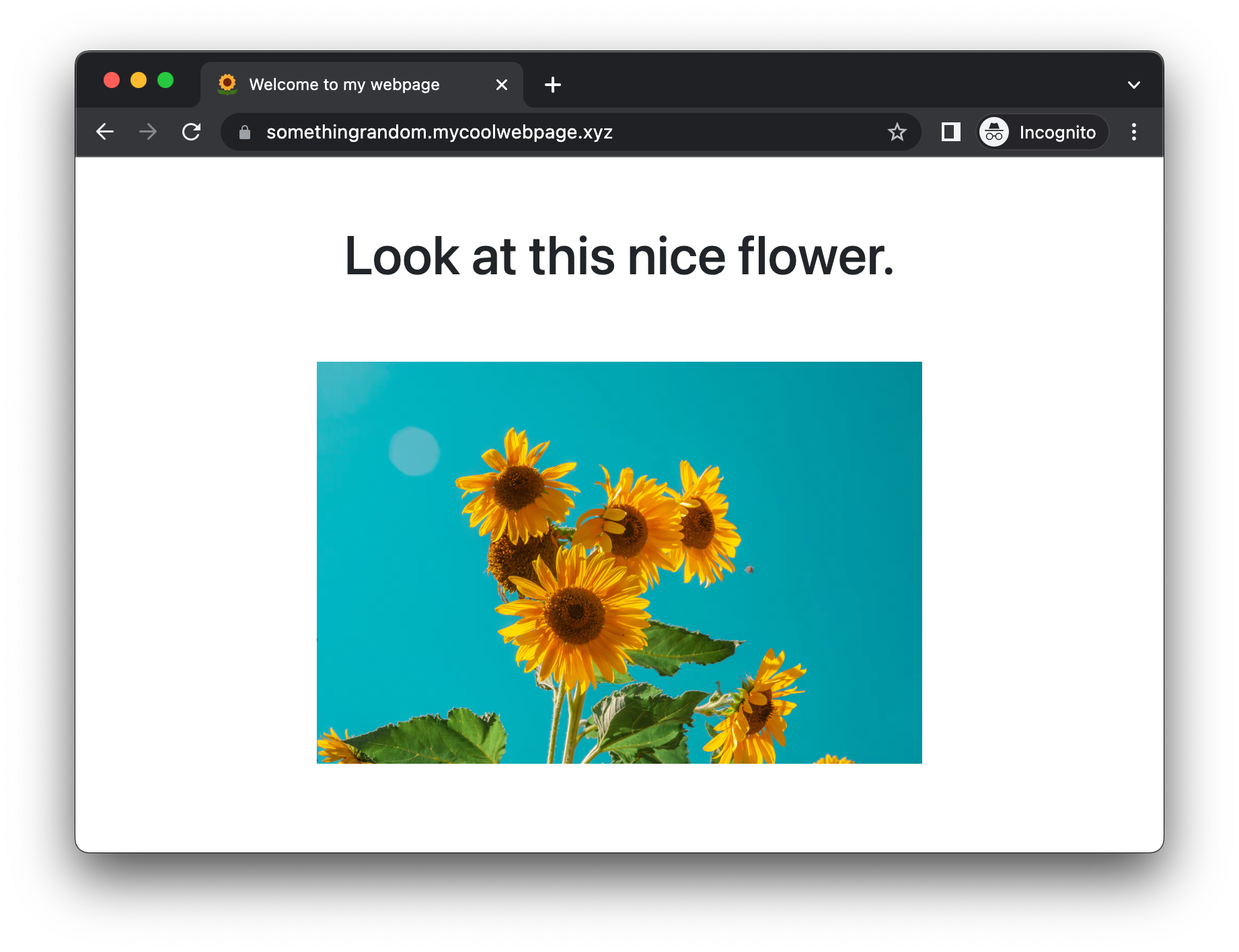Select the 'Welcome to my webpage' tab
The width and height of the screenshot is (1239, 952).
[362, 85]
